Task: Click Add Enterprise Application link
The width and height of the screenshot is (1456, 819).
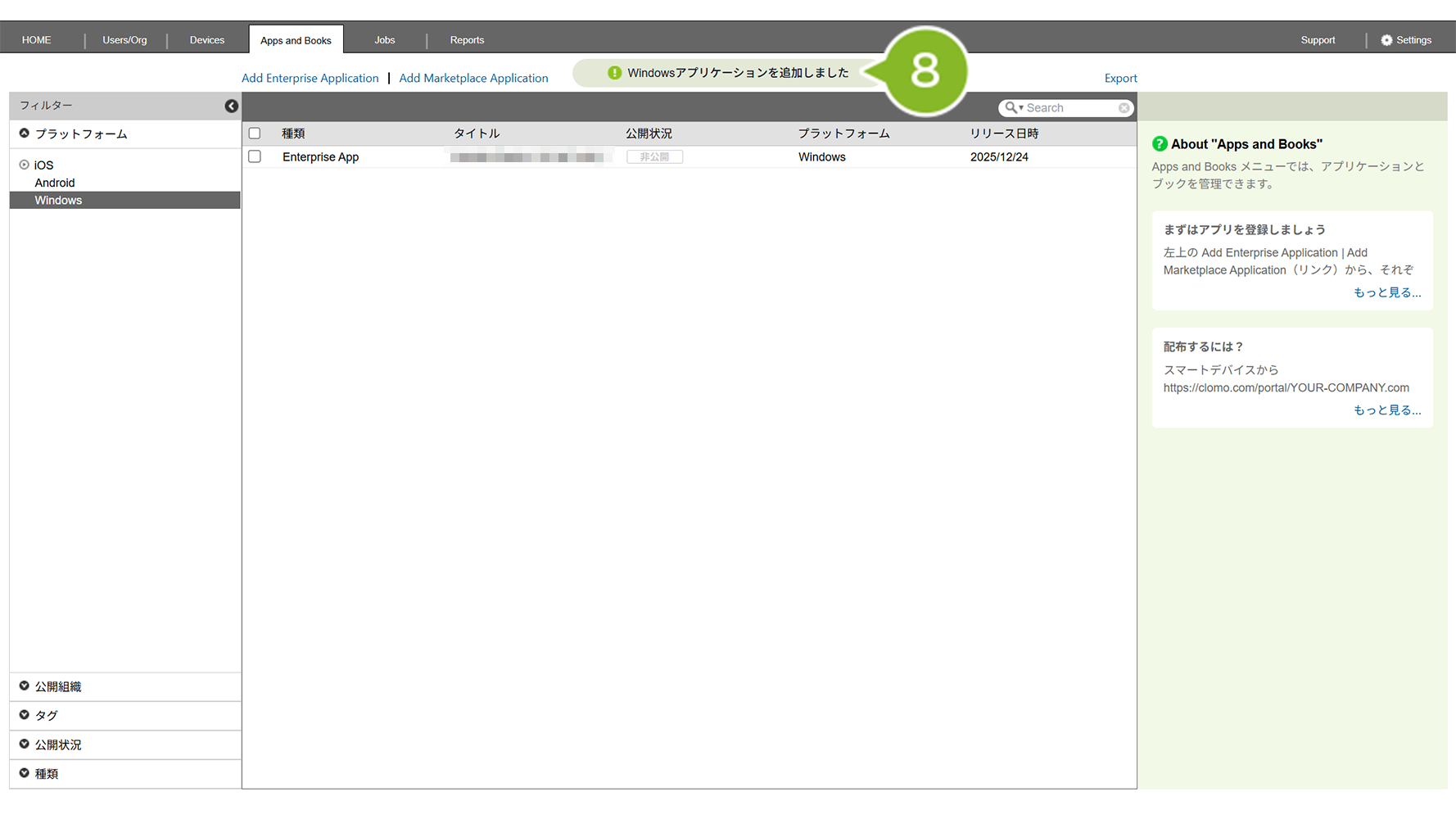Action: (310, 79)
